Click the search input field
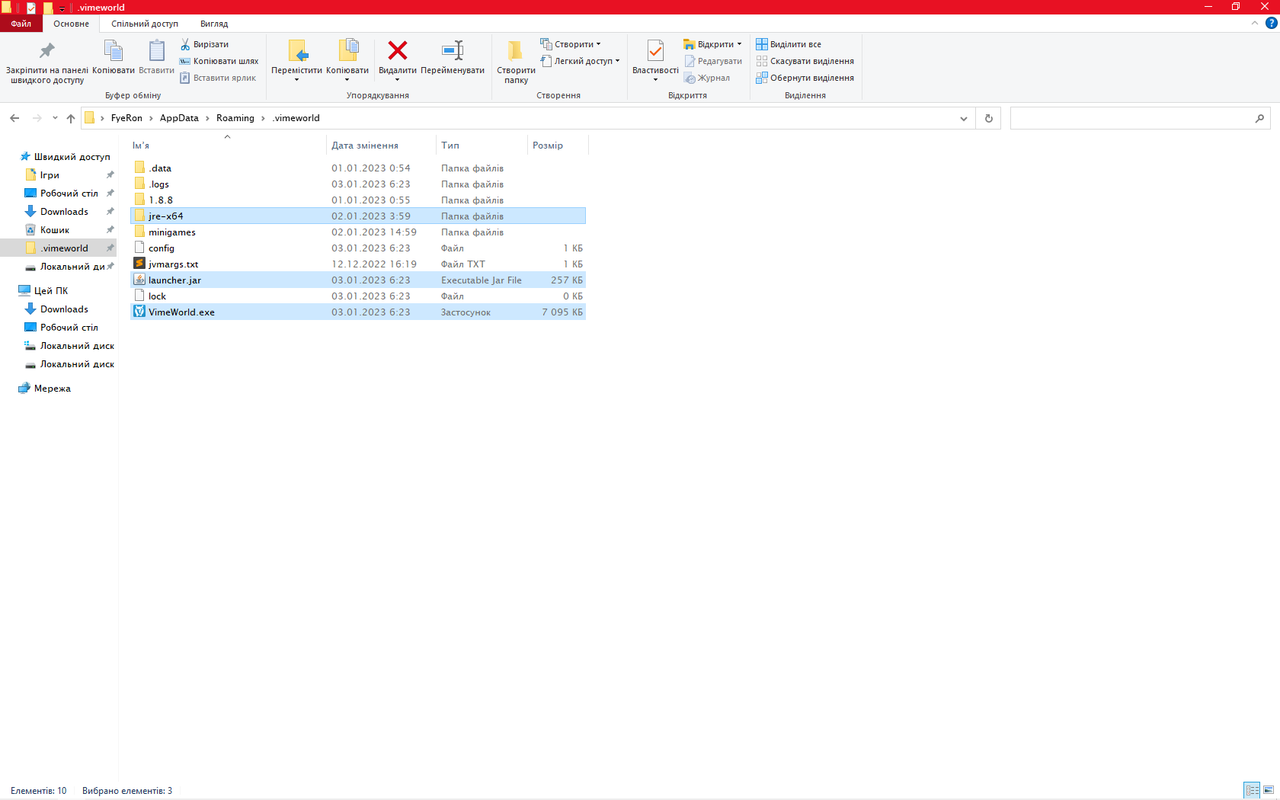This screenshot has height=800, width=1280. tap(1130, 118)
